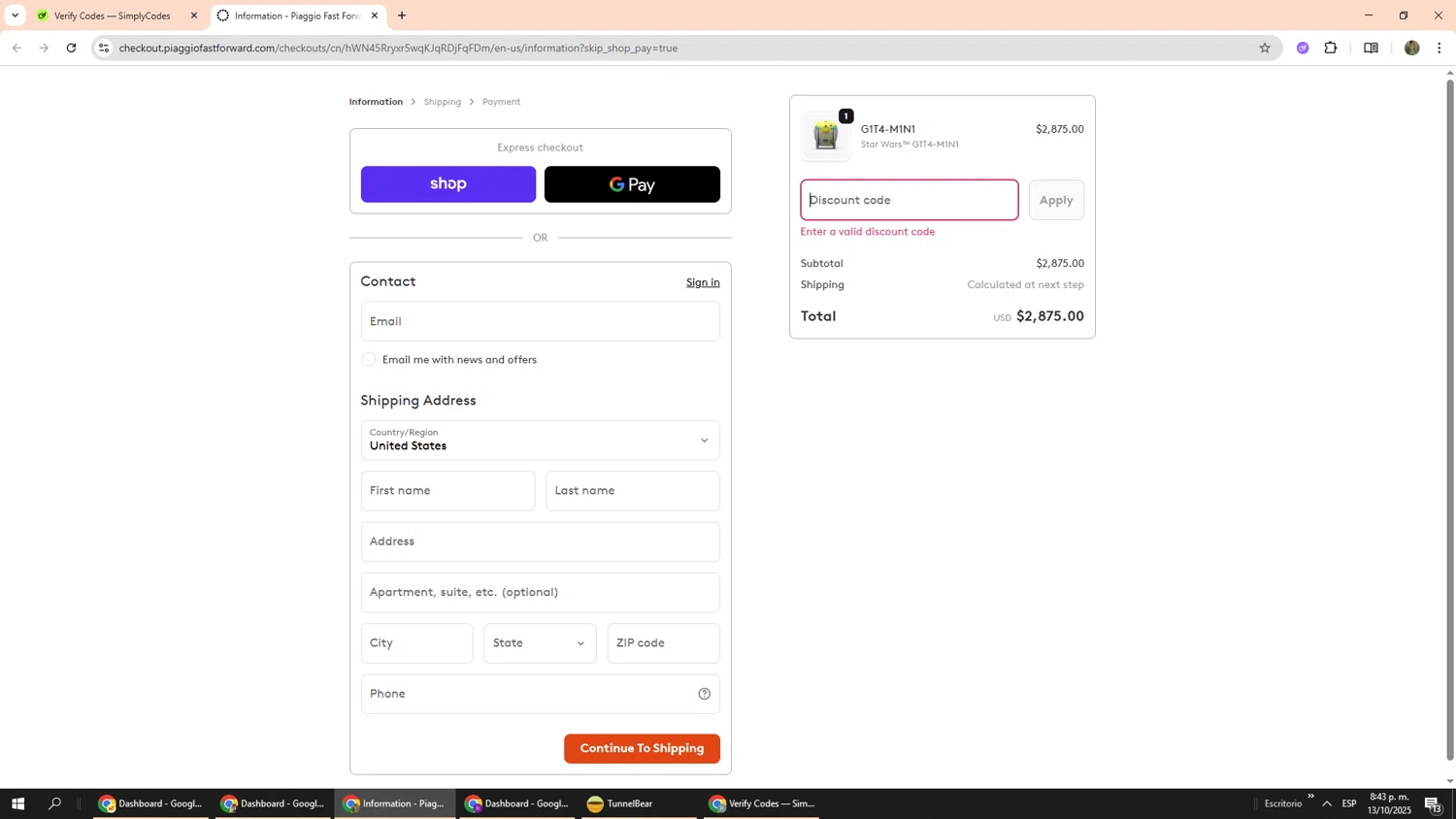Image resolution: width=1456 pixels, height=819 pixels.
Task: Switch to Verify Codes — Sim... taskbar window
Action: 762,803
